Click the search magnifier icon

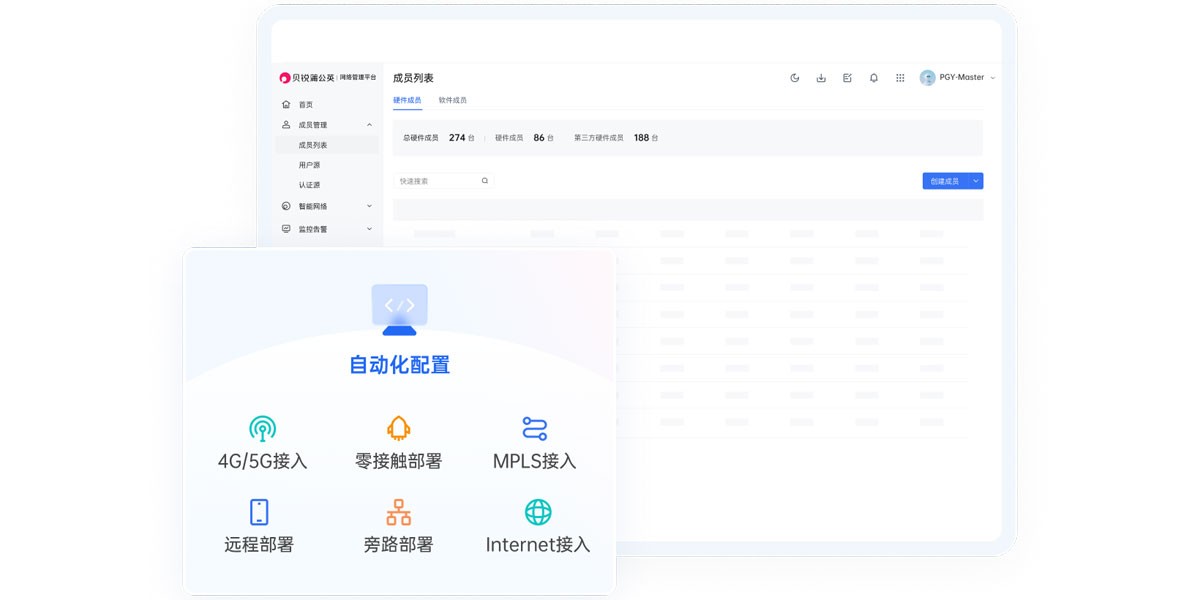tap(485, 181)
